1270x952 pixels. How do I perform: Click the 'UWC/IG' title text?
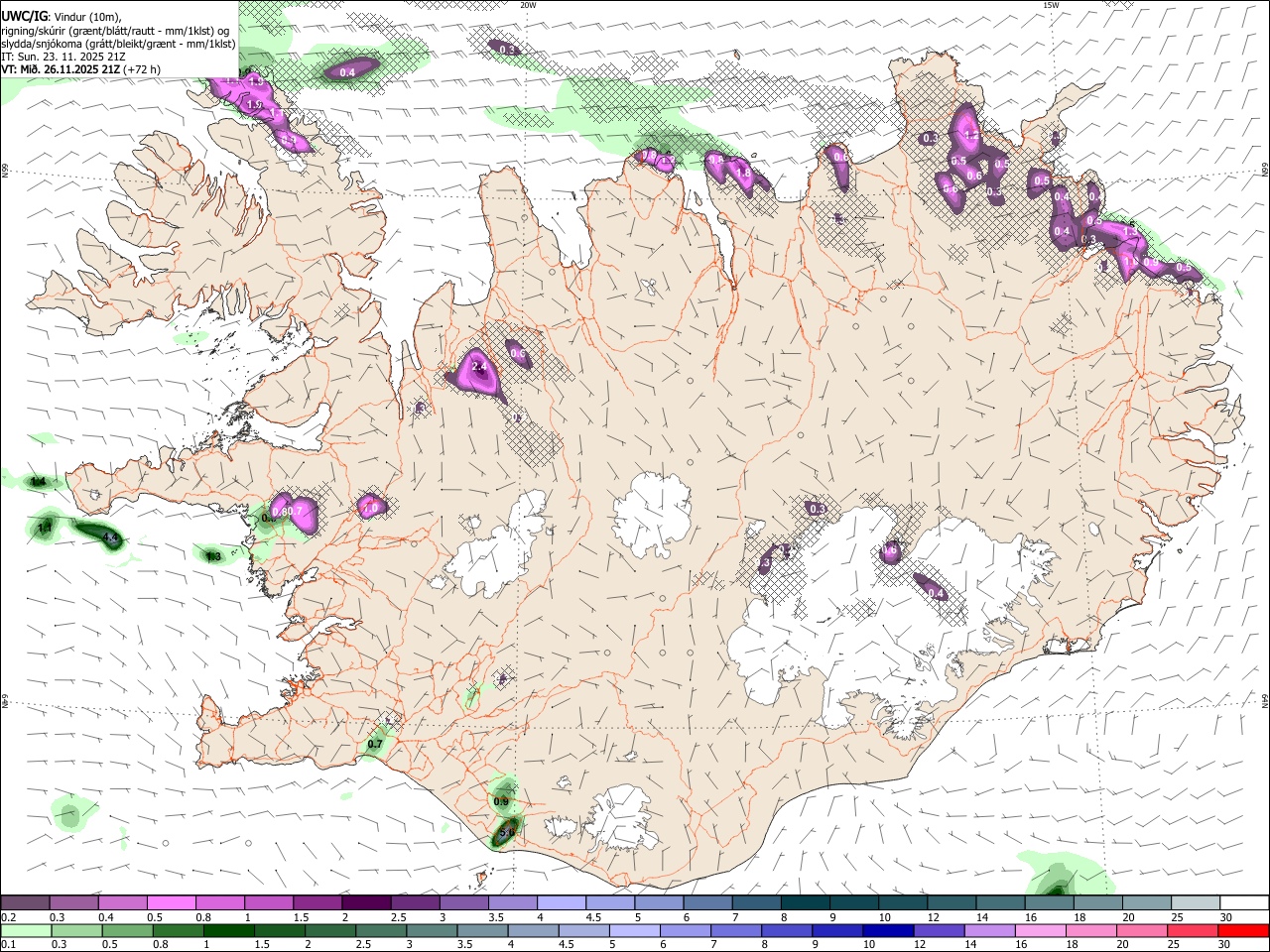click(25, 17)
